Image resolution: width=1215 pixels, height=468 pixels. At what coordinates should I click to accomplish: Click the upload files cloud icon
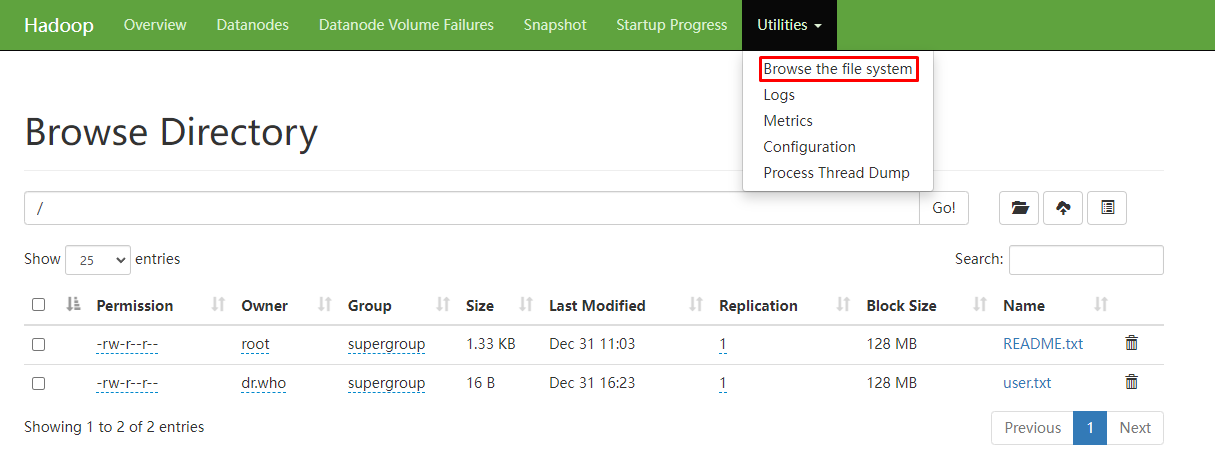click(x=1063, y=208)
